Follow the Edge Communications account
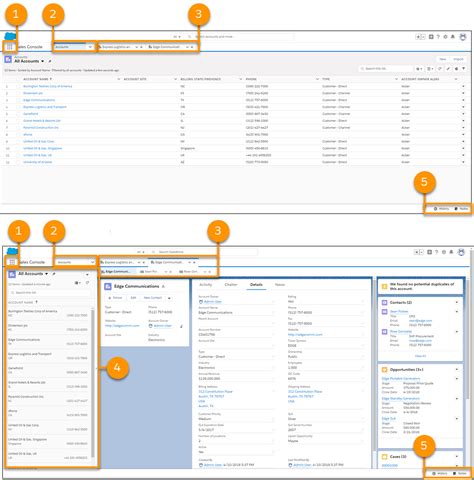474x480 pixels. tap(115, 298)
